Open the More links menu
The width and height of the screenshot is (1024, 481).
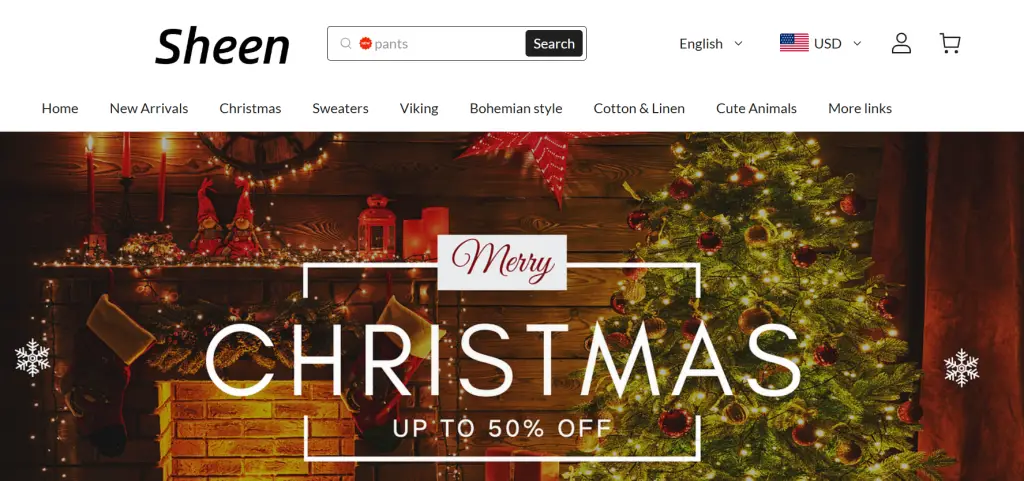coord(859,108)
